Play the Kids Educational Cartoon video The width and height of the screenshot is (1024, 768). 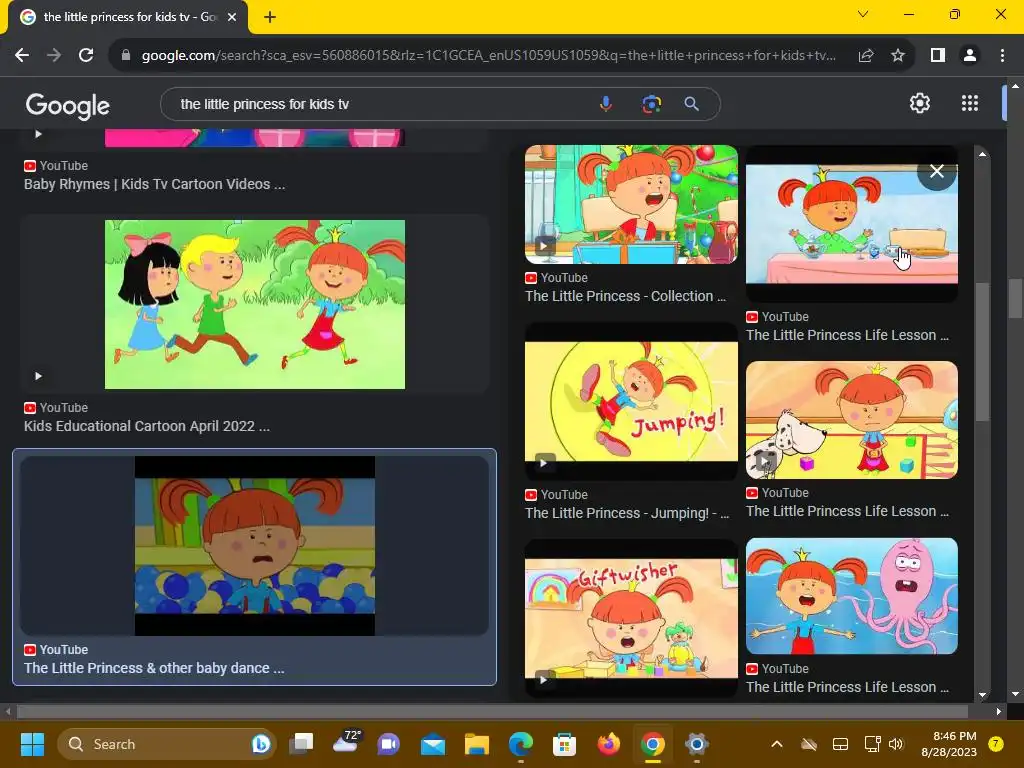point(39,376)
